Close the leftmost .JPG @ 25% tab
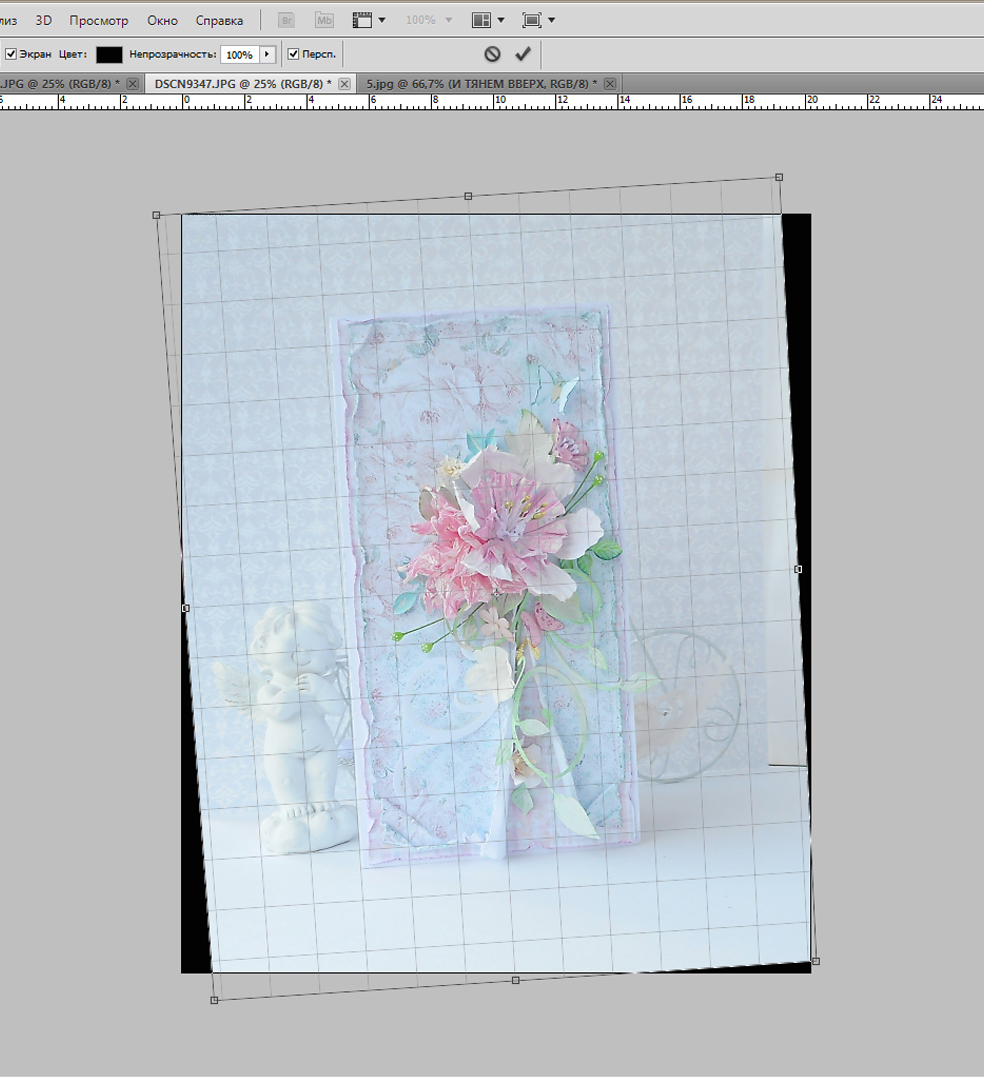 (133, 84)
